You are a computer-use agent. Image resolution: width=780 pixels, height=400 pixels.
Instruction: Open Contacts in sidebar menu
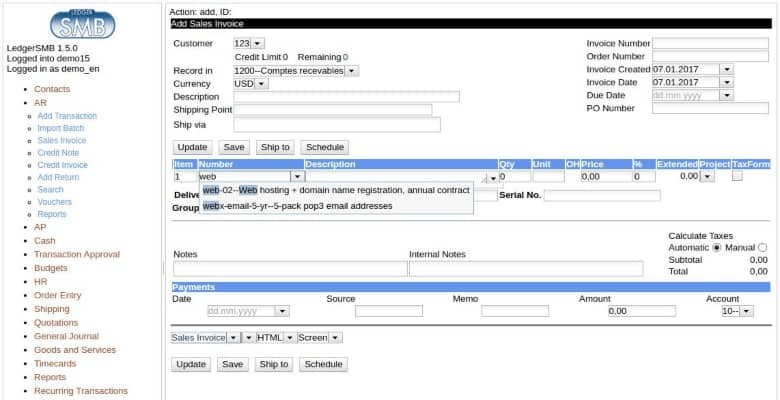(52, 89)
